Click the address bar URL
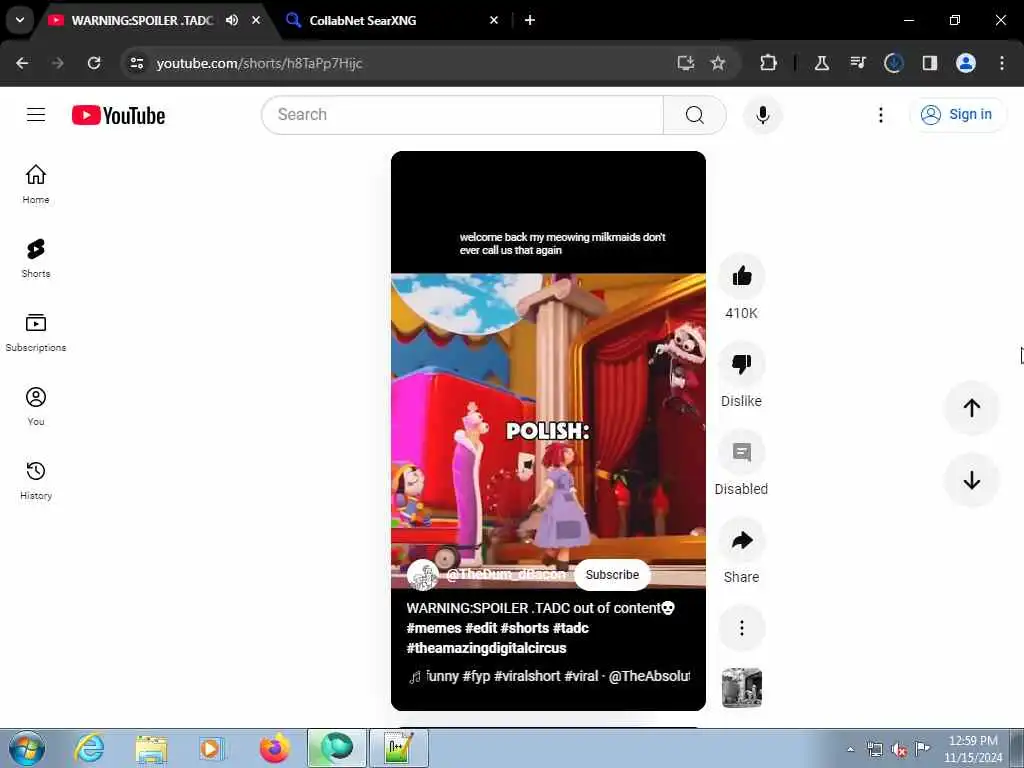 (x=259, y=63)
